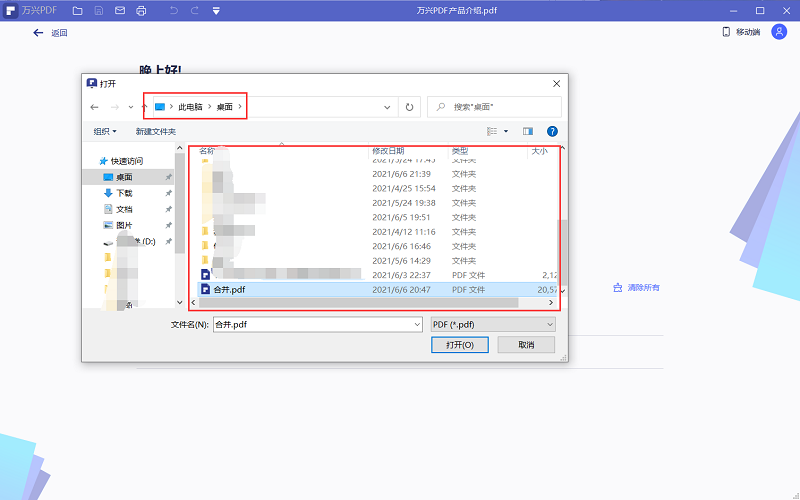
Task: Click the 取消 button
Action: (525, 344)
